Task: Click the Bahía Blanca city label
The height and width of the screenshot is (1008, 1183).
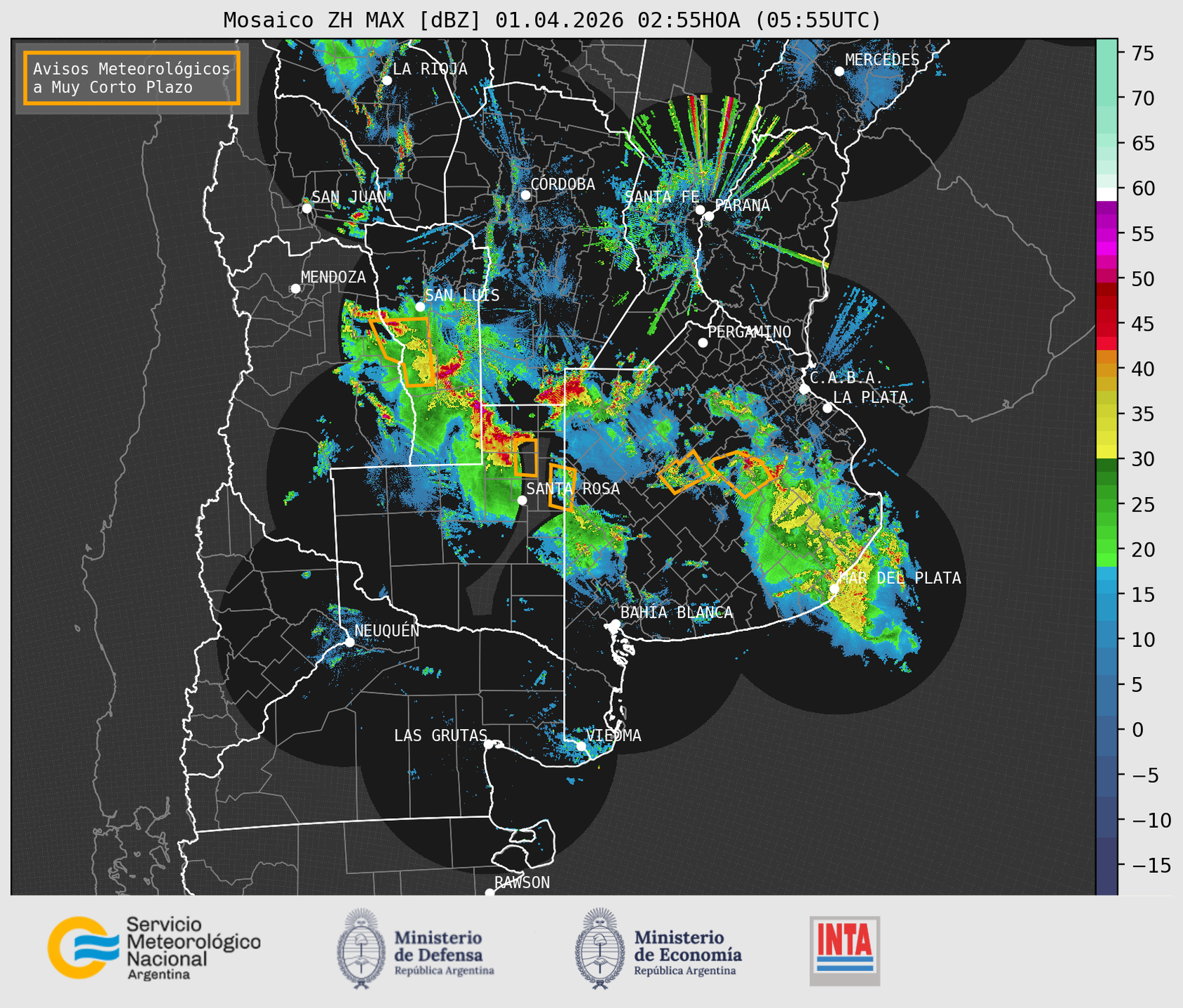Action: [676, 613]
